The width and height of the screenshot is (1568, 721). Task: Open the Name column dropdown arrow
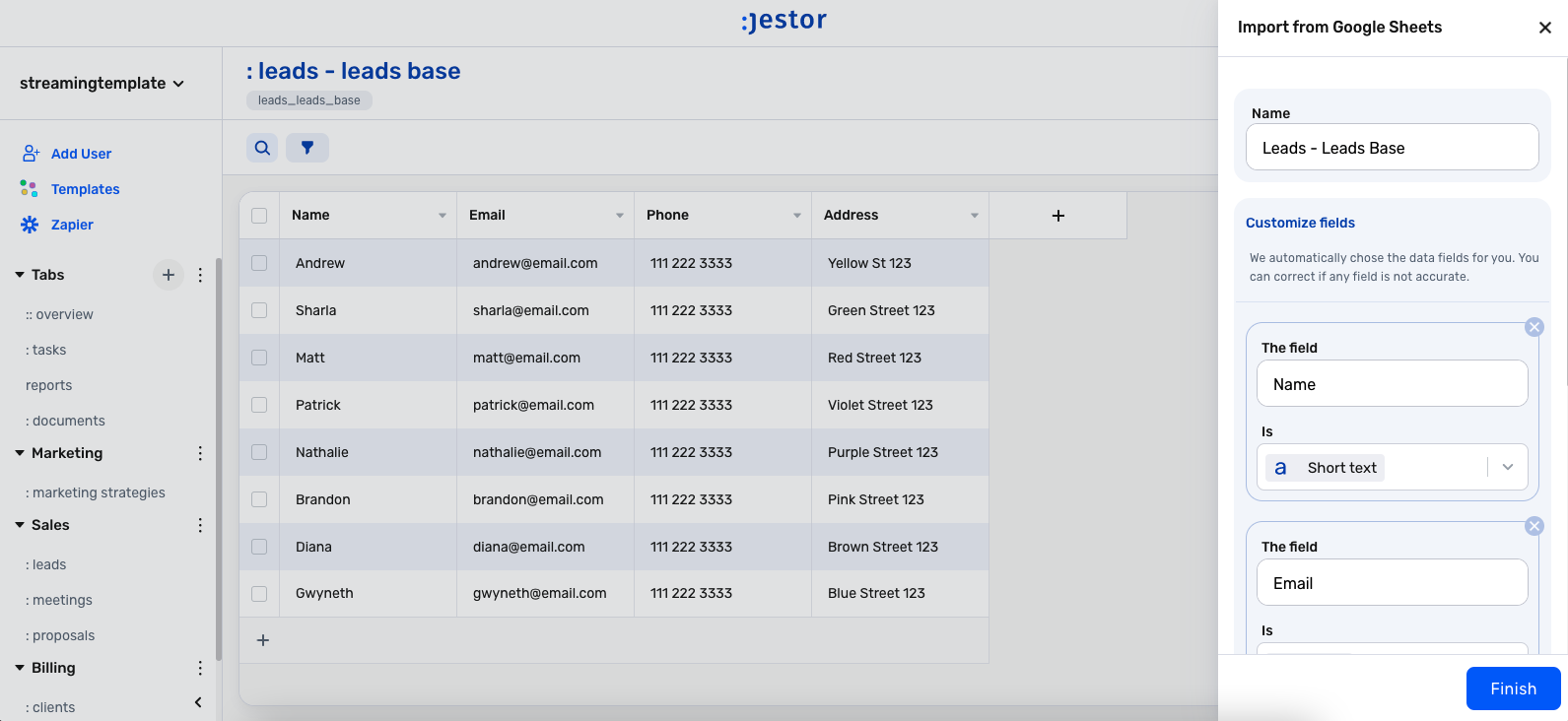pyautogui.click(x=443, y=216)
